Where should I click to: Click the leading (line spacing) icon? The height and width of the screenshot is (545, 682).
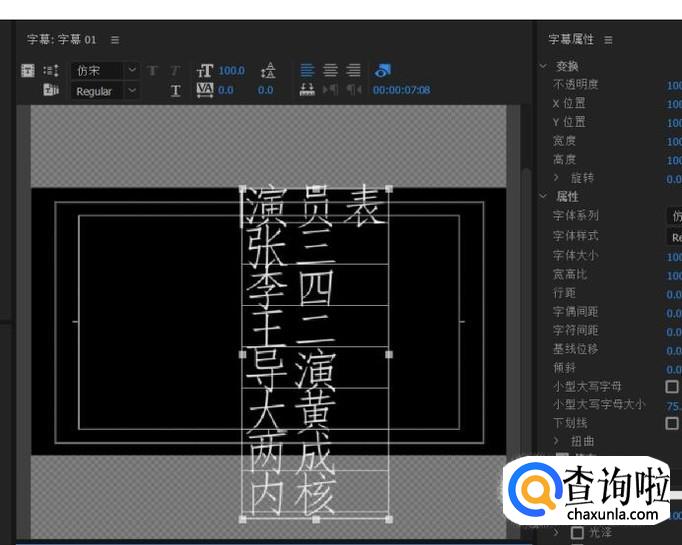[x=268, y=70]
